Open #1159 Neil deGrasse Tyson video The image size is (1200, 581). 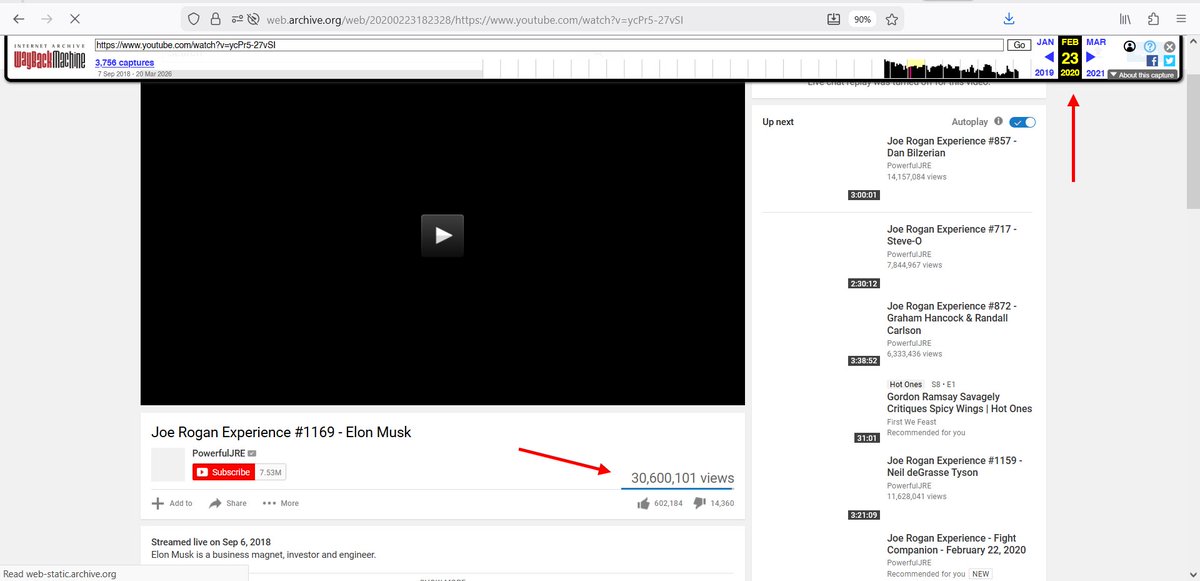coord(954,466)
